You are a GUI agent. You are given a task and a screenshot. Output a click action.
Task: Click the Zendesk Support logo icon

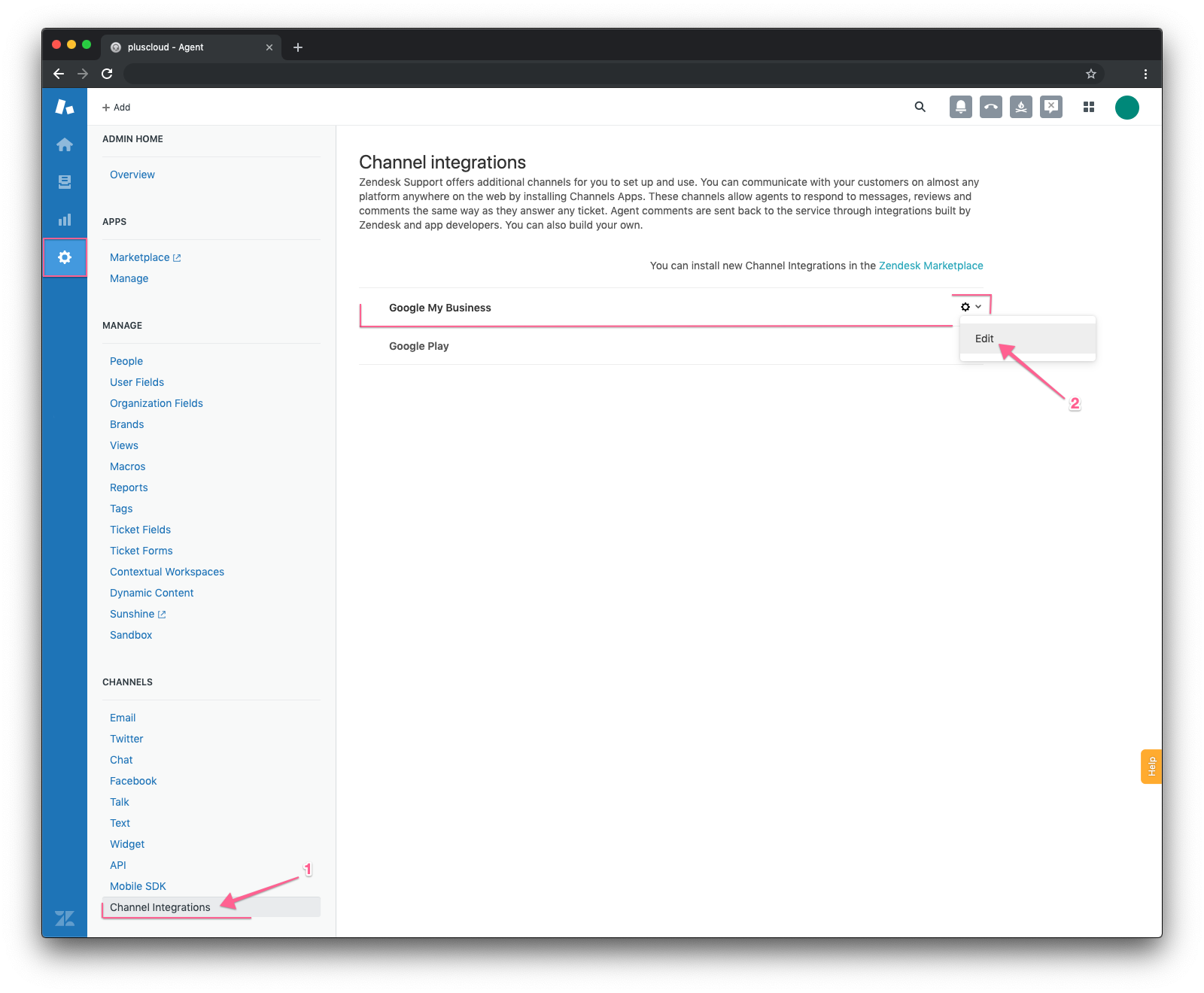(65, 107)
